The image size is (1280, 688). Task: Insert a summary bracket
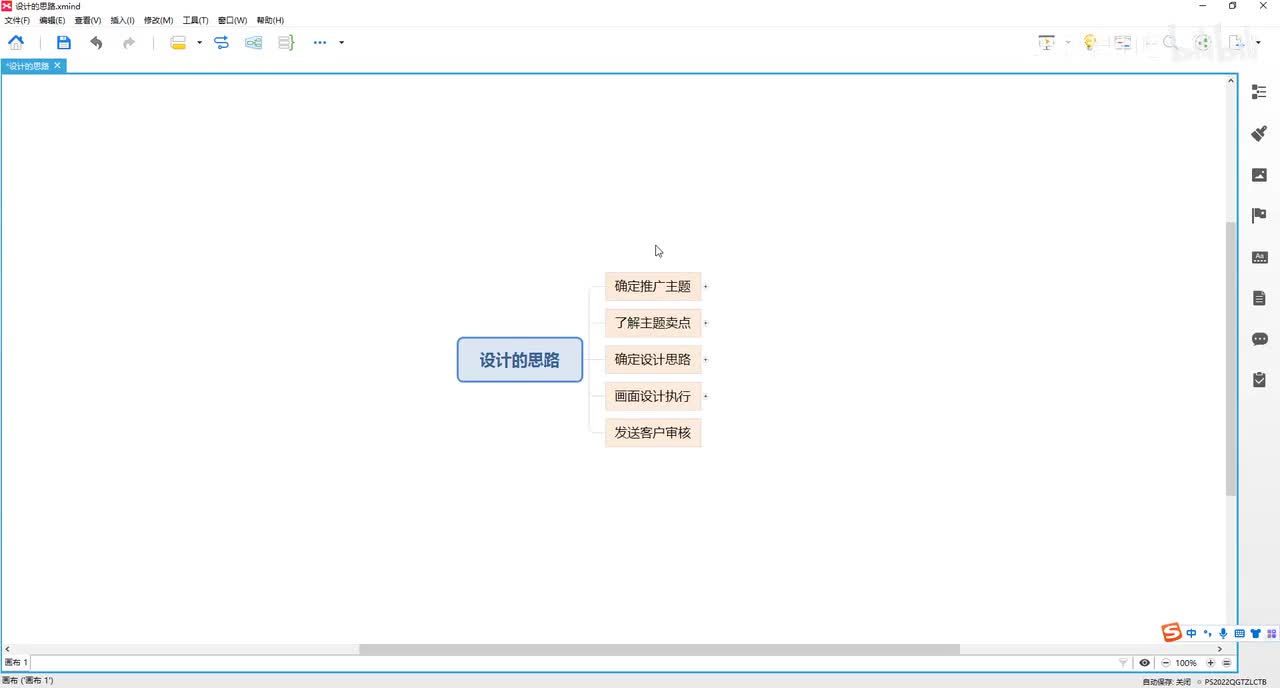286,42
